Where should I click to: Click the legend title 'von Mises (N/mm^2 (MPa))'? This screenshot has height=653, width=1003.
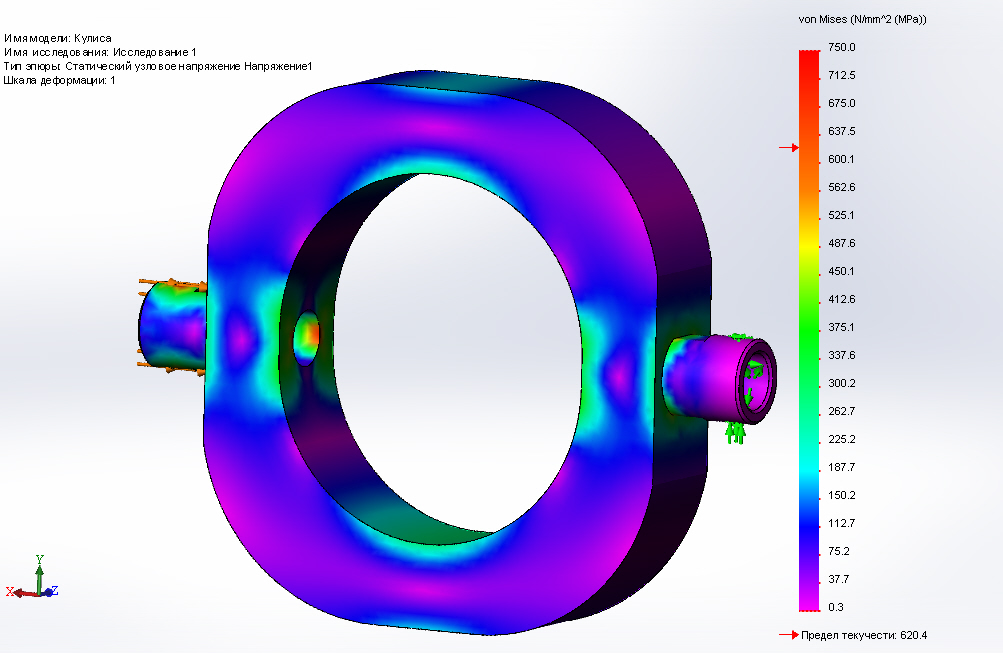tap(862, 19)
